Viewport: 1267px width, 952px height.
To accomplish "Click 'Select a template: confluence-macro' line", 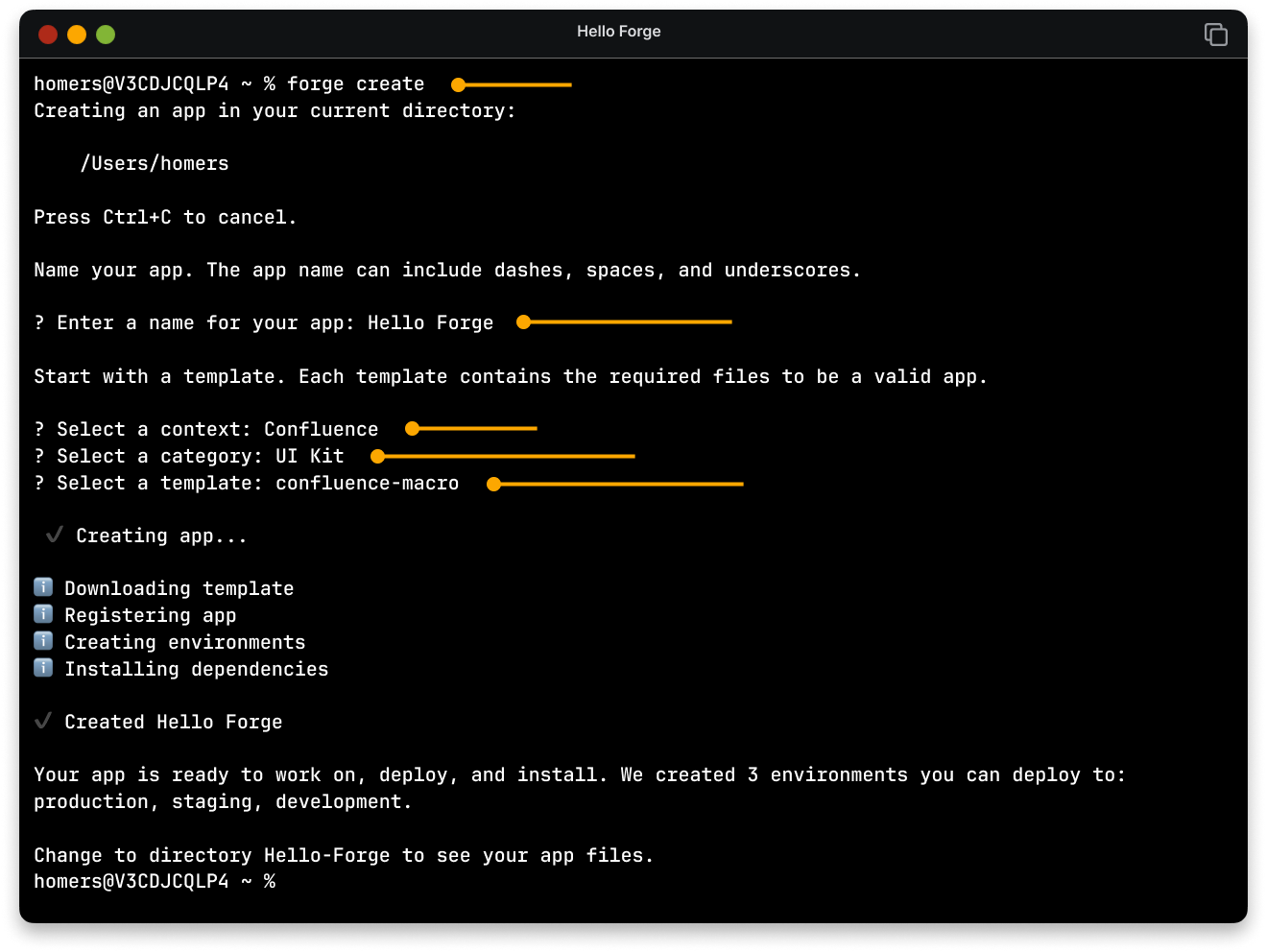I will pyautogui.click(x=247, y=484).
